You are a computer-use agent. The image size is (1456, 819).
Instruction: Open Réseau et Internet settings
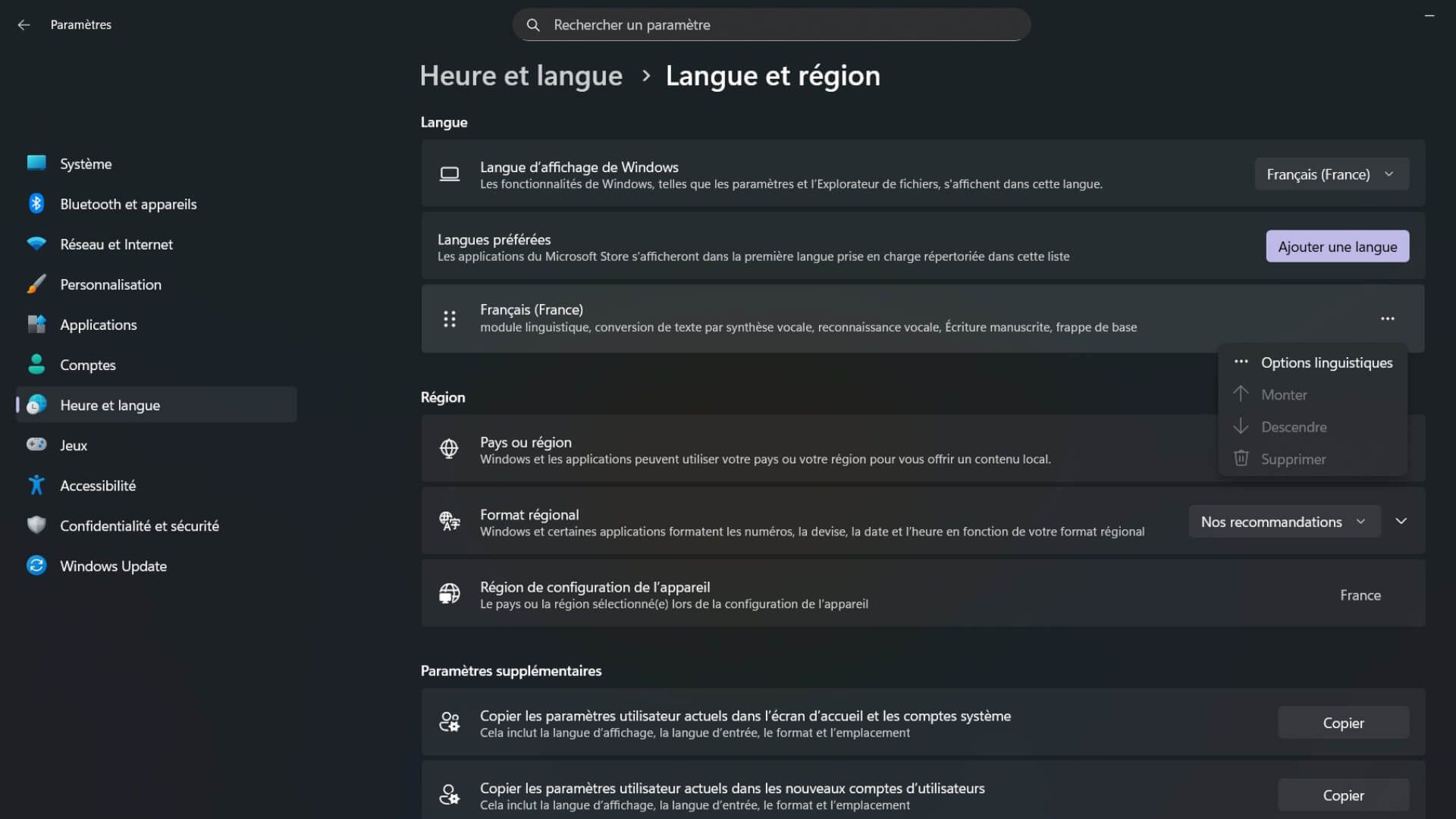point(36,243)
